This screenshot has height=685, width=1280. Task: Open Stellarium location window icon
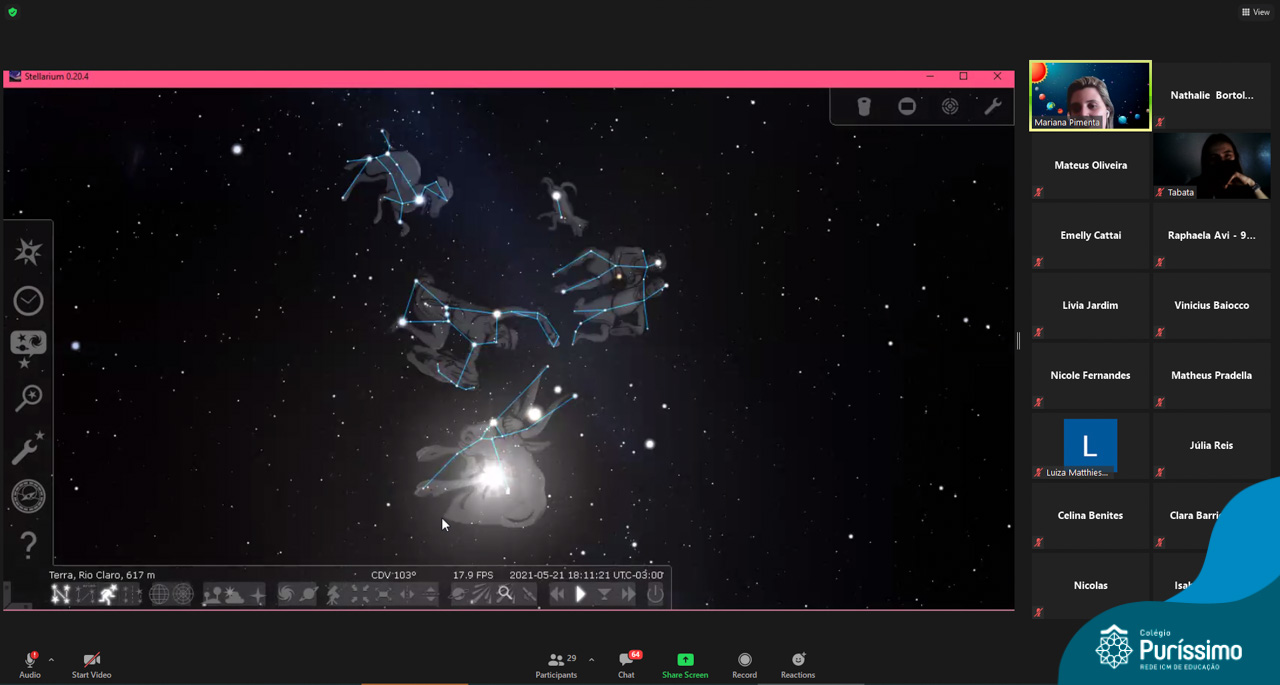tap(28, 251)
